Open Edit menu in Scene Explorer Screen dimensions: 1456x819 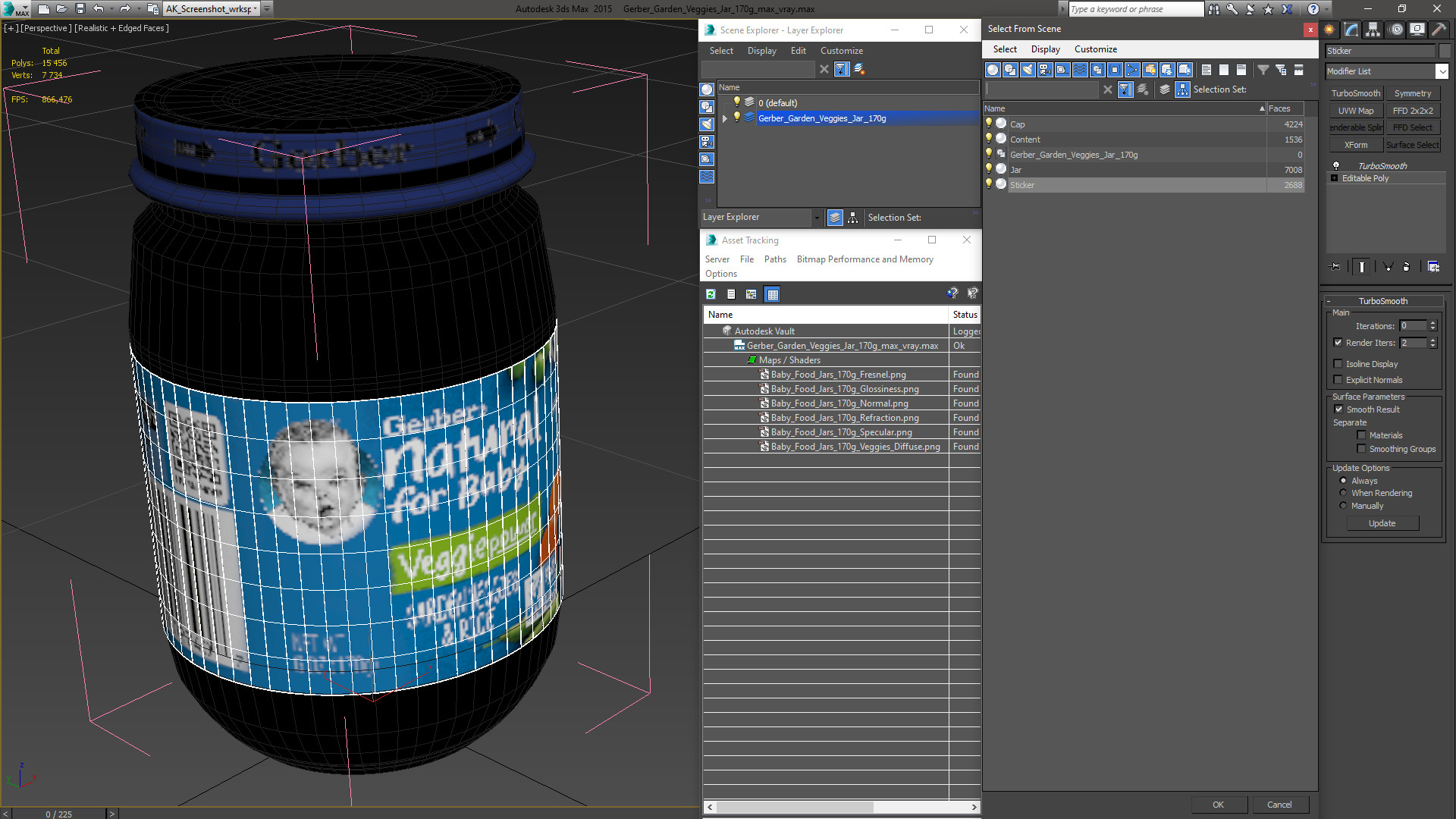click(x=798, y=51)
